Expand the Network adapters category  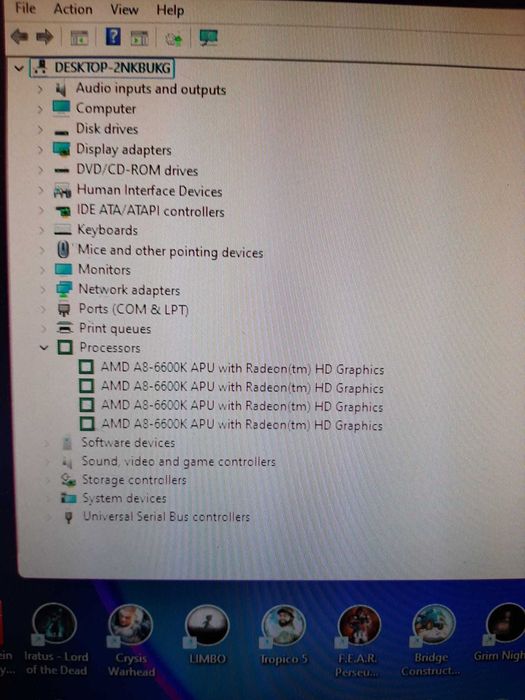coord(43,289)
